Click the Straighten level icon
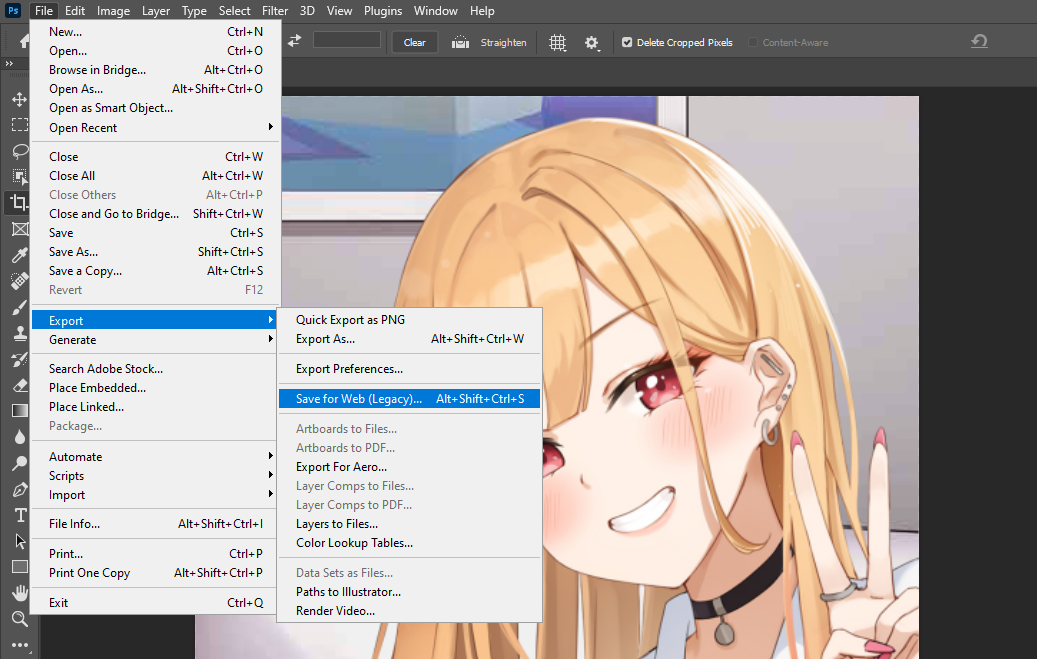This screenshot has height=659, width=1037. click(x=460, y=42)
